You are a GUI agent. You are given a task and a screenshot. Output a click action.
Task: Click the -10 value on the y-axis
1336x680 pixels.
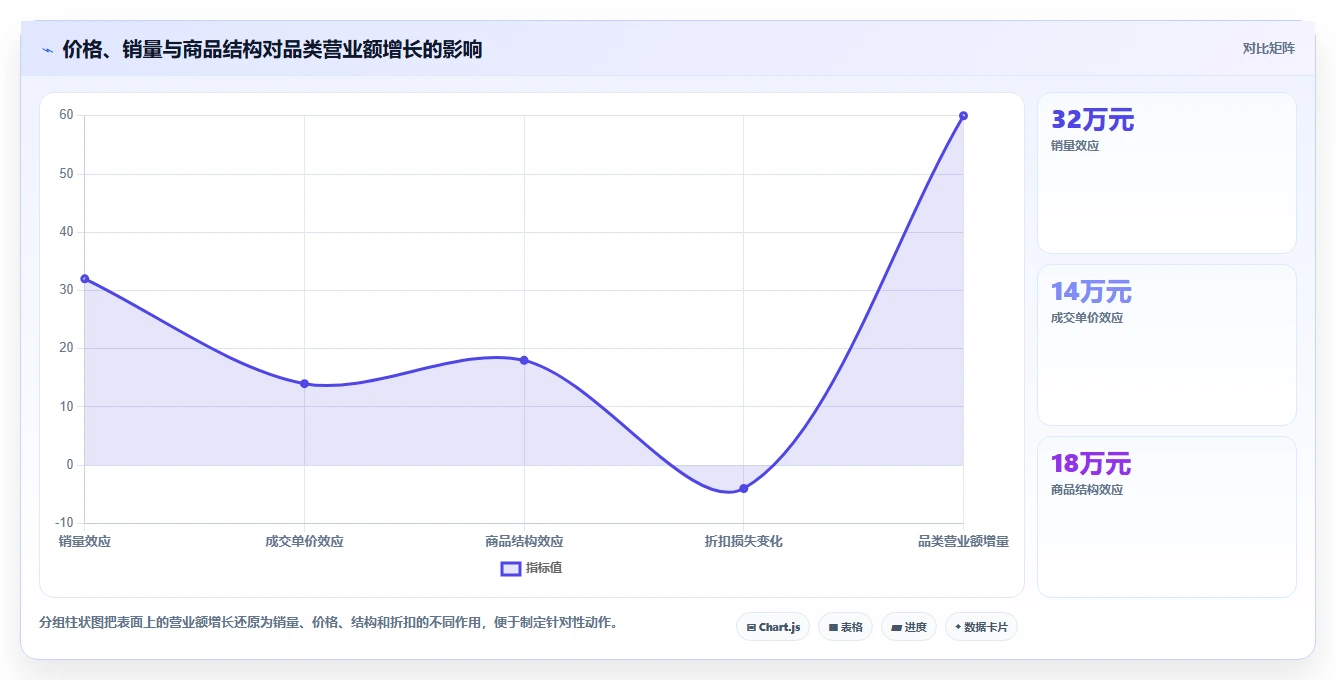tap(64, 523)
